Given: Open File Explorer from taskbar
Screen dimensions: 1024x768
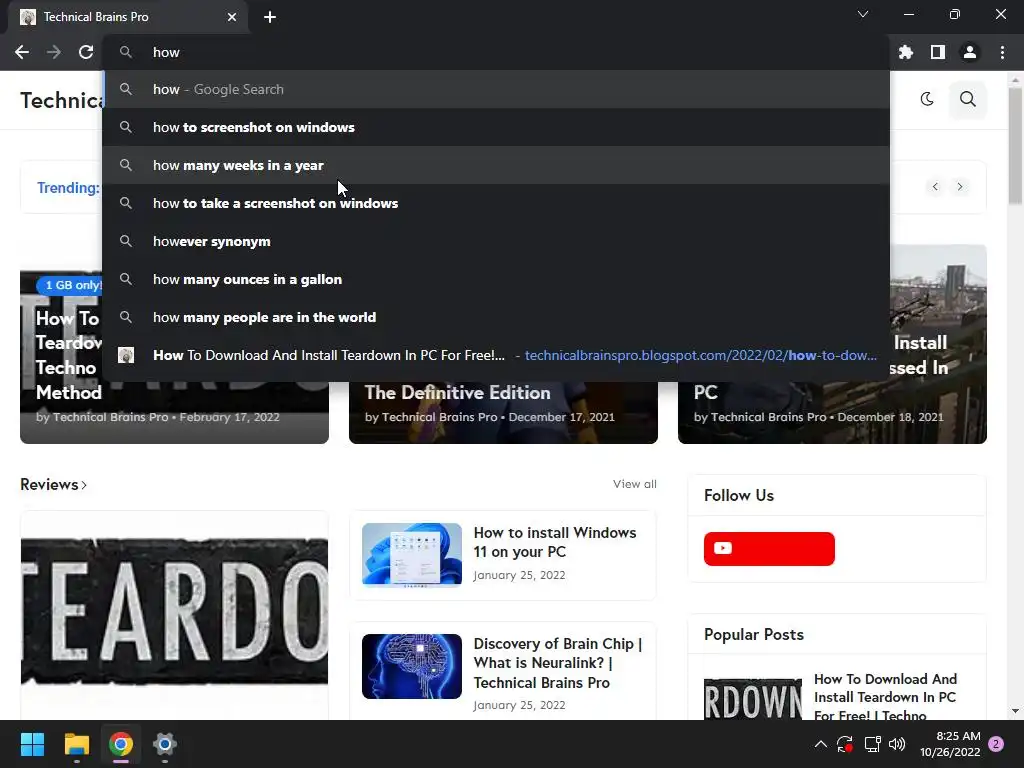Looking at the screenshot, I should tap(76, 744).
